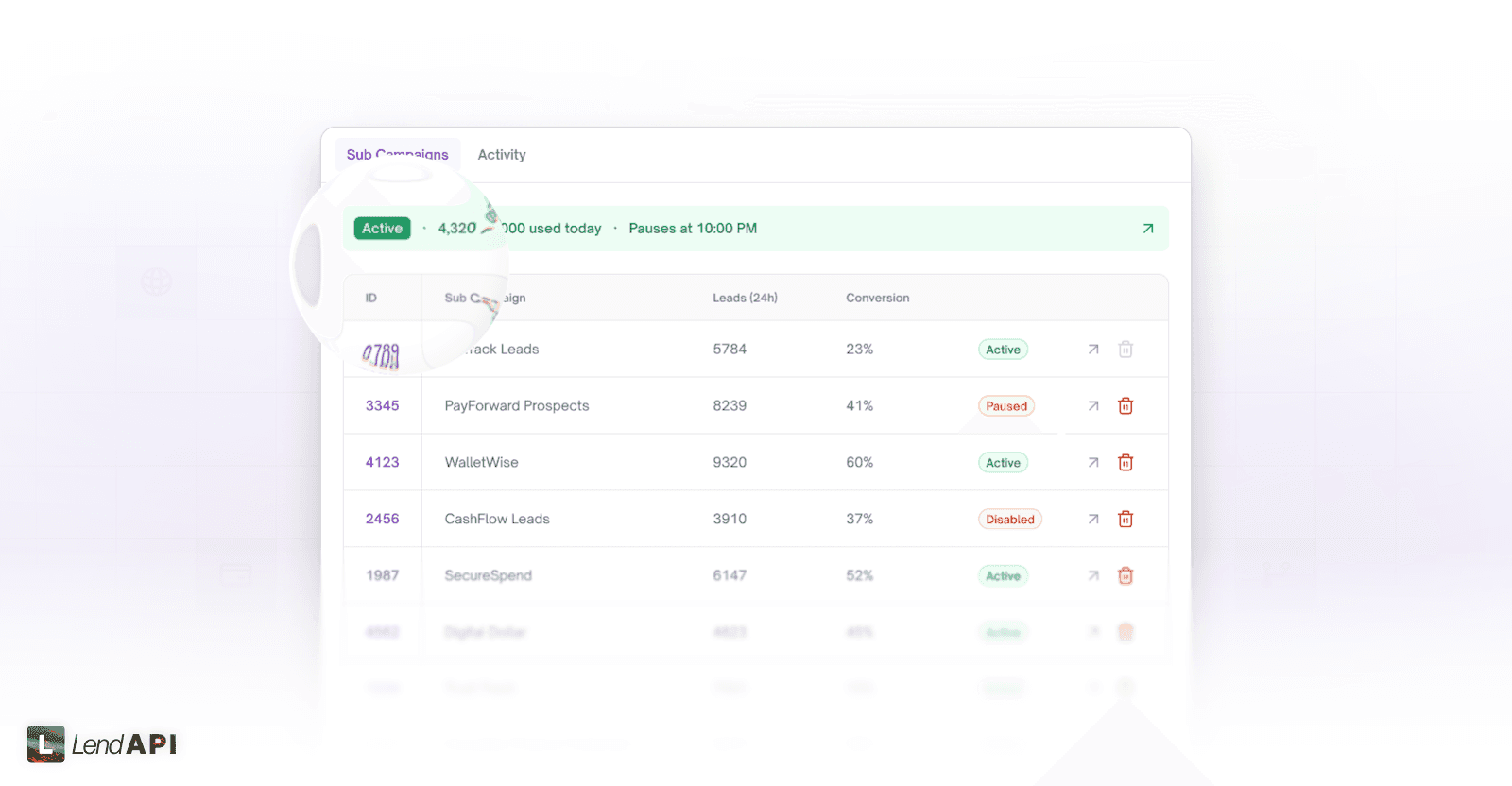
Task: Open campaign ID 2456
Action: tap(382, 520)
